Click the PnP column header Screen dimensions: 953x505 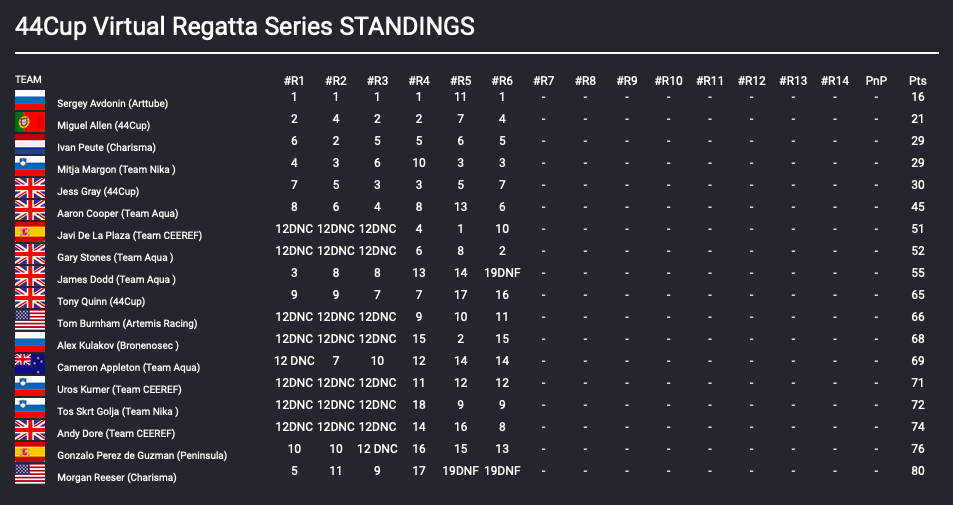click(876, 81)
